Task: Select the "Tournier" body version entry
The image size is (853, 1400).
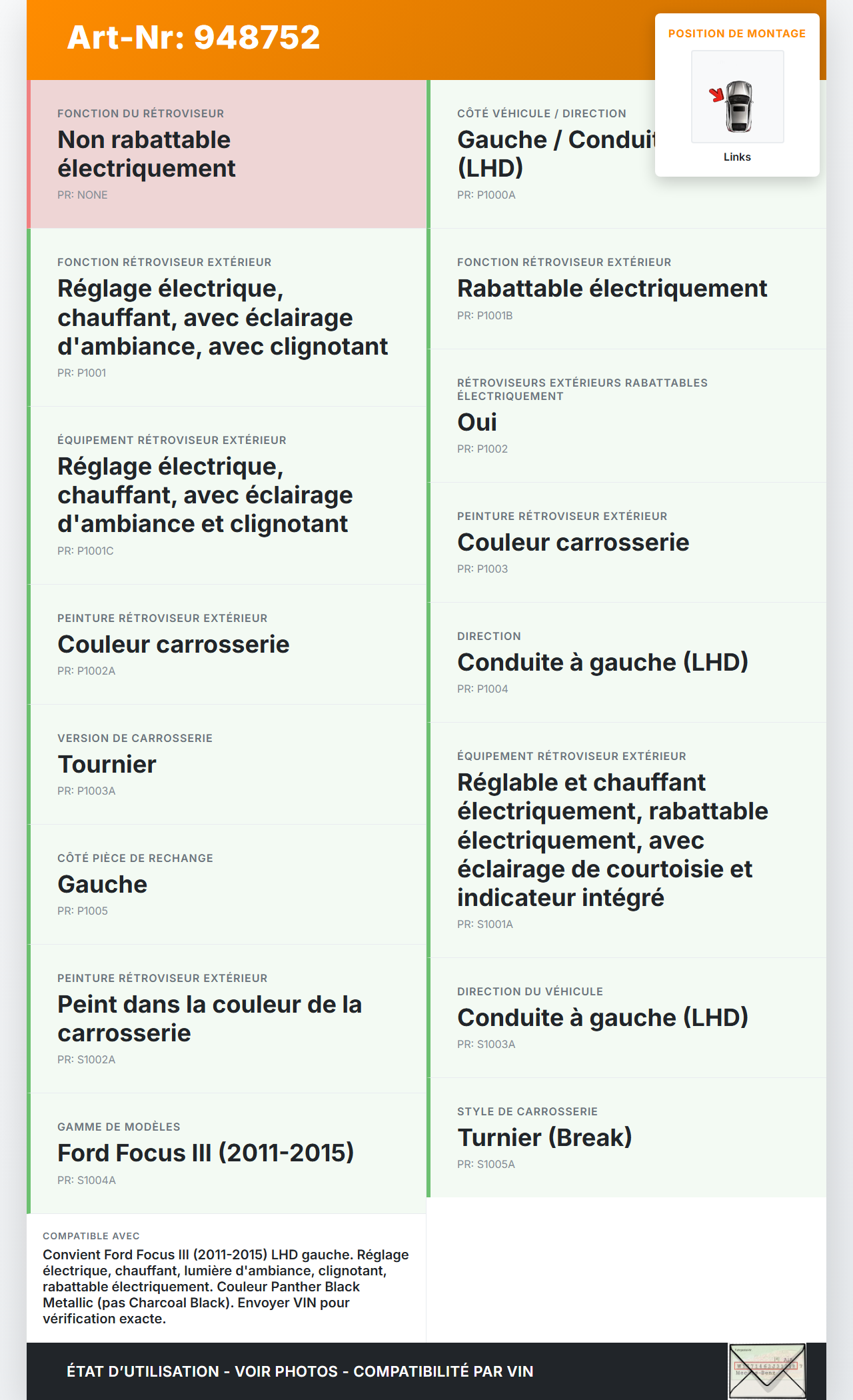Action: 107,765
